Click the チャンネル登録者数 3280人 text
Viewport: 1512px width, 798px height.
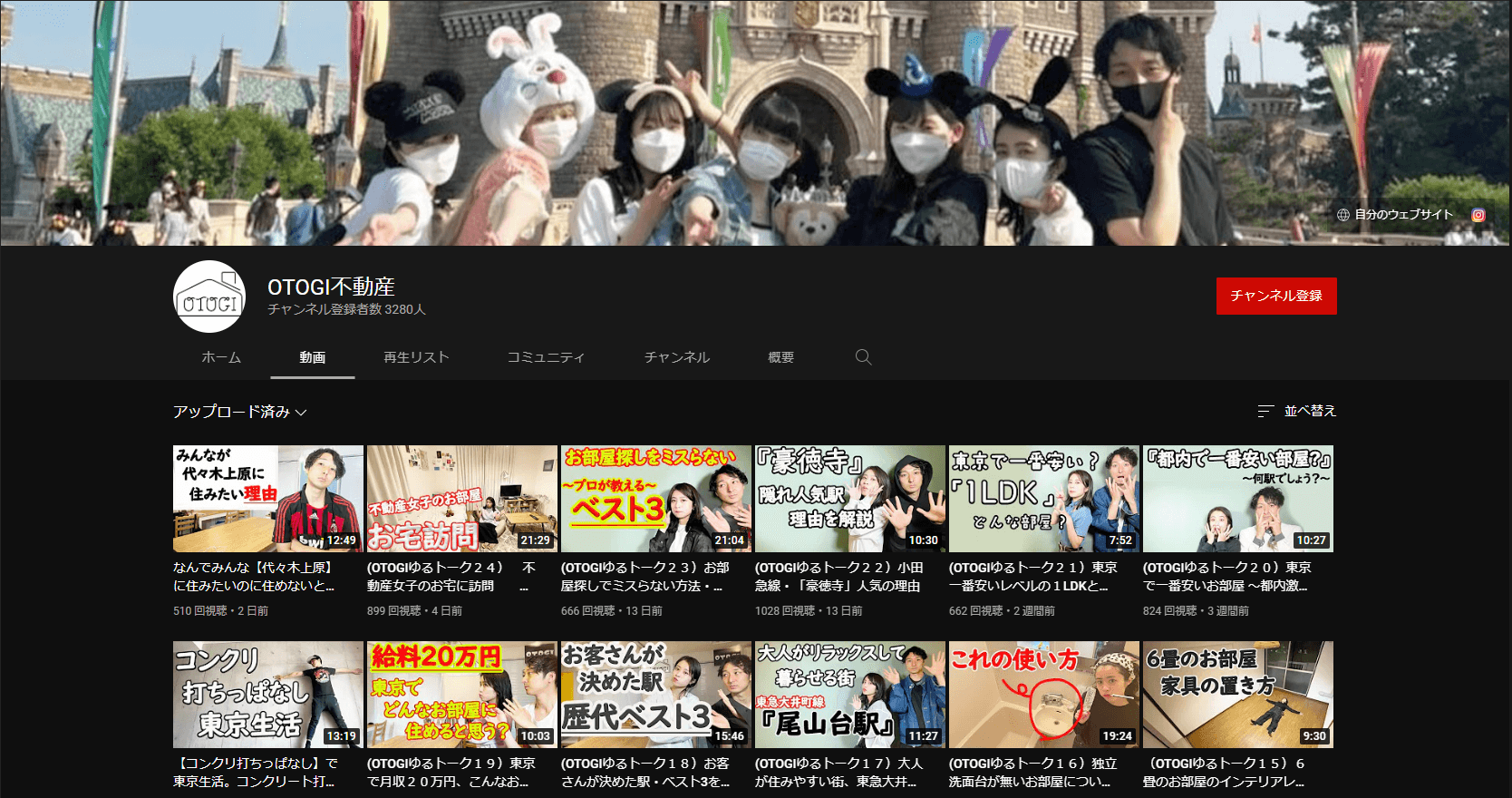tap(346, 310)
